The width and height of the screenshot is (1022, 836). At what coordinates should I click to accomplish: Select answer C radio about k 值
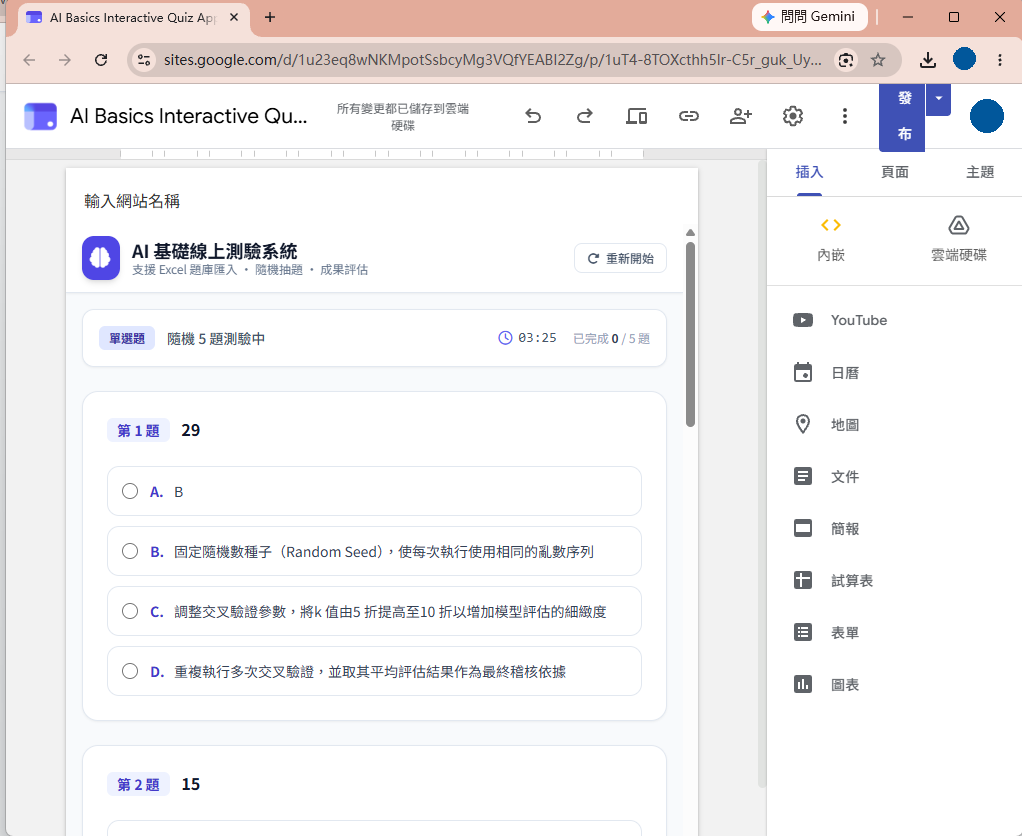[130, 611]
